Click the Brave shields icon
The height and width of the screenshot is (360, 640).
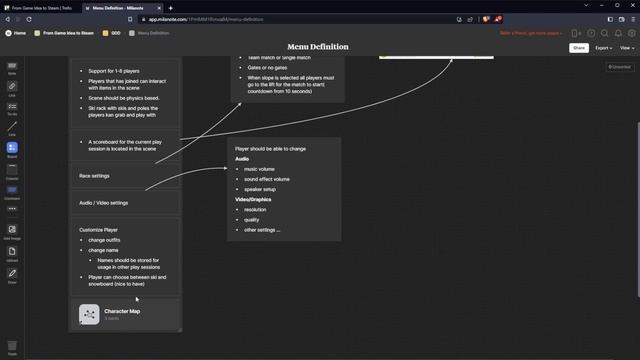pyautogui.click(x=486, y=19)
